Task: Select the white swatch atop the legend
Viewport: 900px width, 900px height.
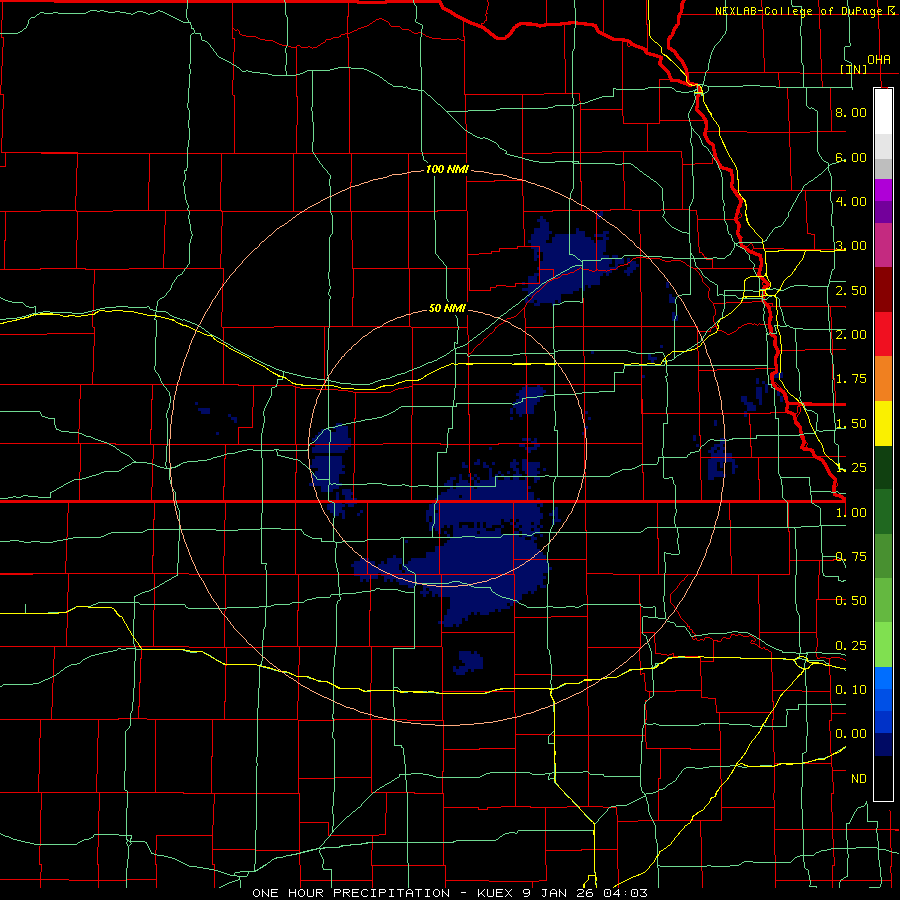Action: click(883, 112)
